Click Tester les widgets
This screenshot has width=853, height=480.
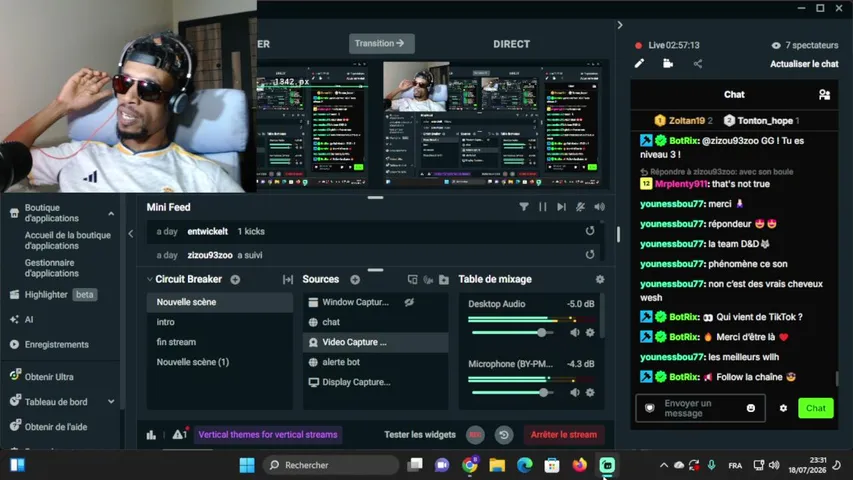(x=420, y=434)
